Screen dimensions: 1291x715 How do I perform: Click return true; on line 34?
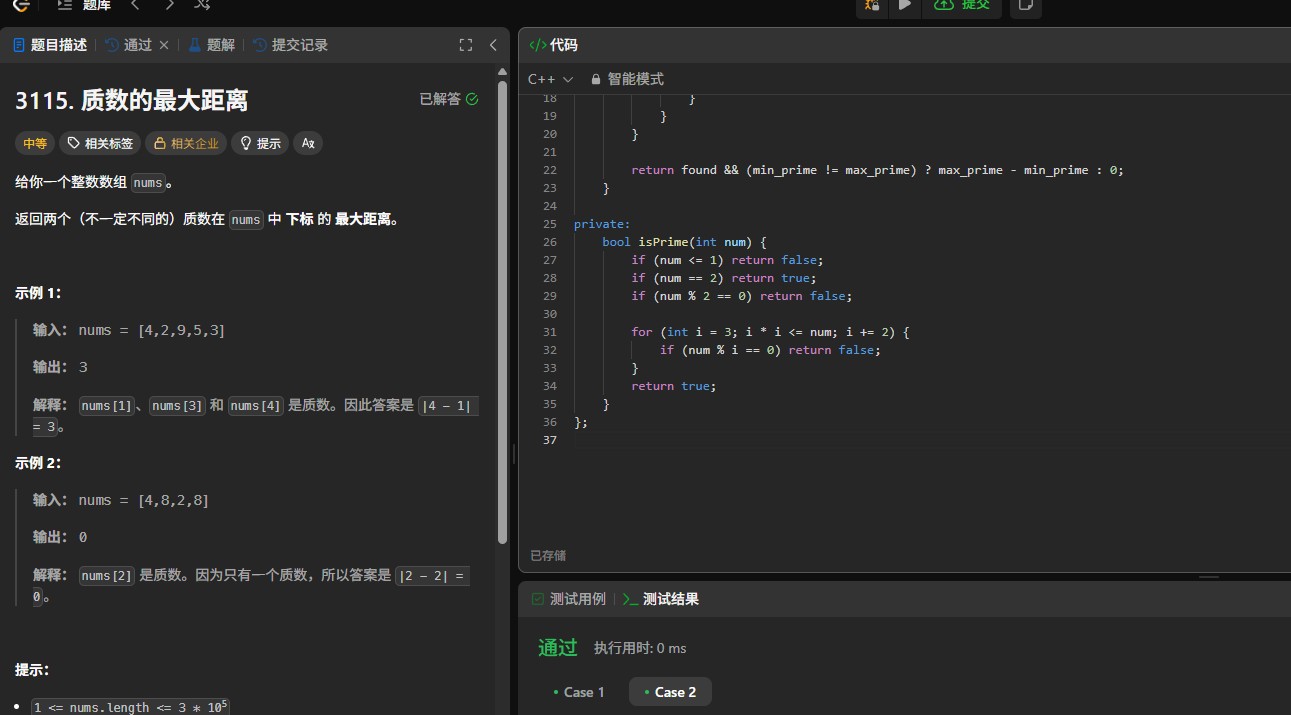coord(674,386)
